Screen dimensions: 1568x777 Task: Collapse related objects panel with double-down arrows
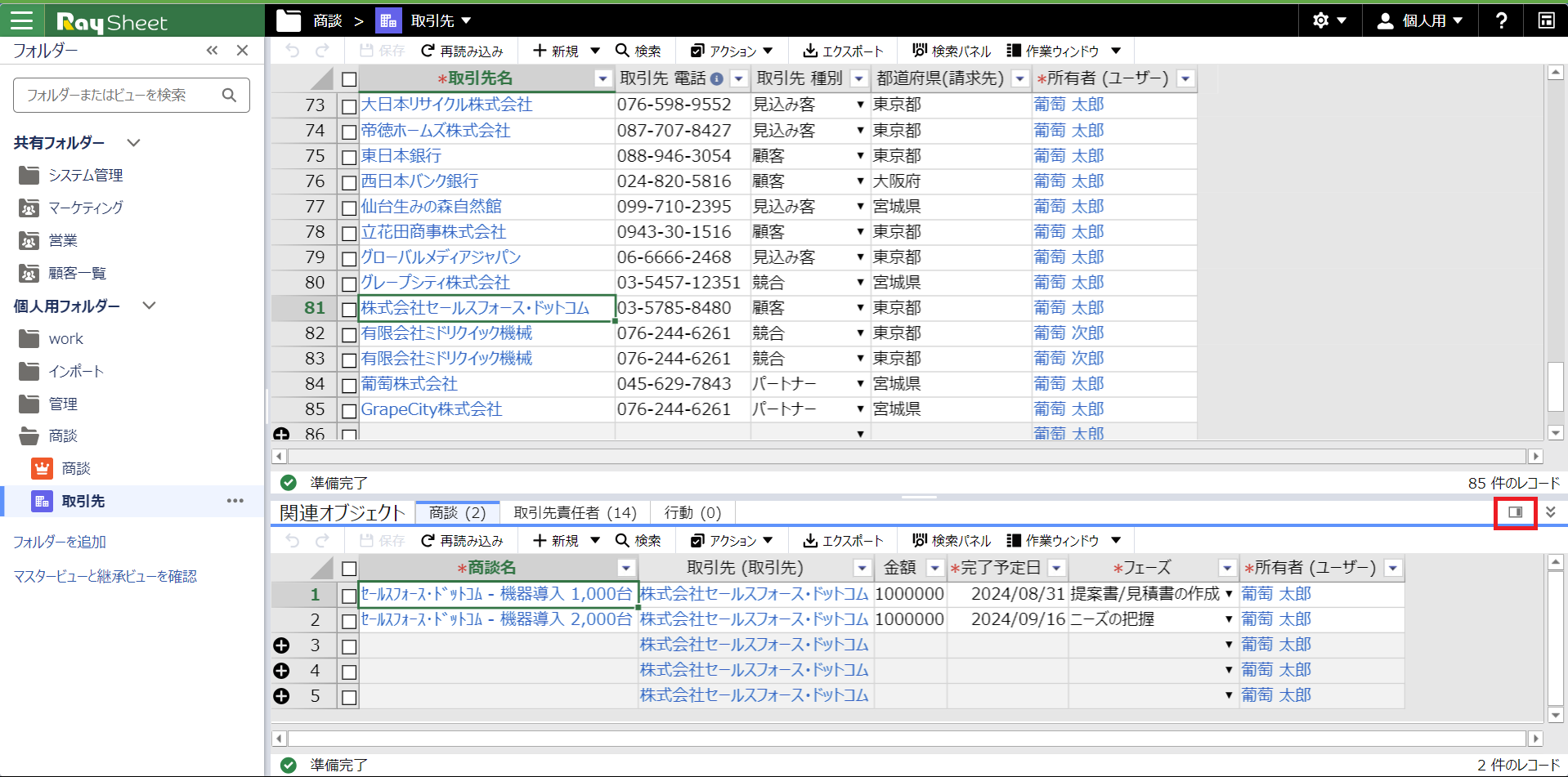point(1550,512)
